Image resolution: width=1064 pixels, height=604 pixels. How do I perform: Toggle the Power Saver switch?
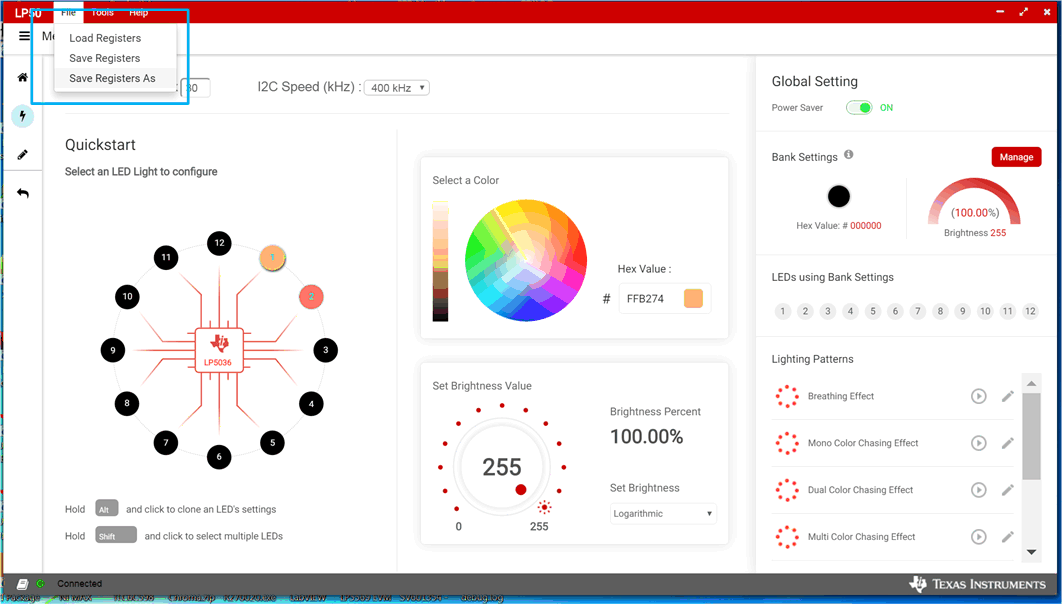tap(858, 108)
